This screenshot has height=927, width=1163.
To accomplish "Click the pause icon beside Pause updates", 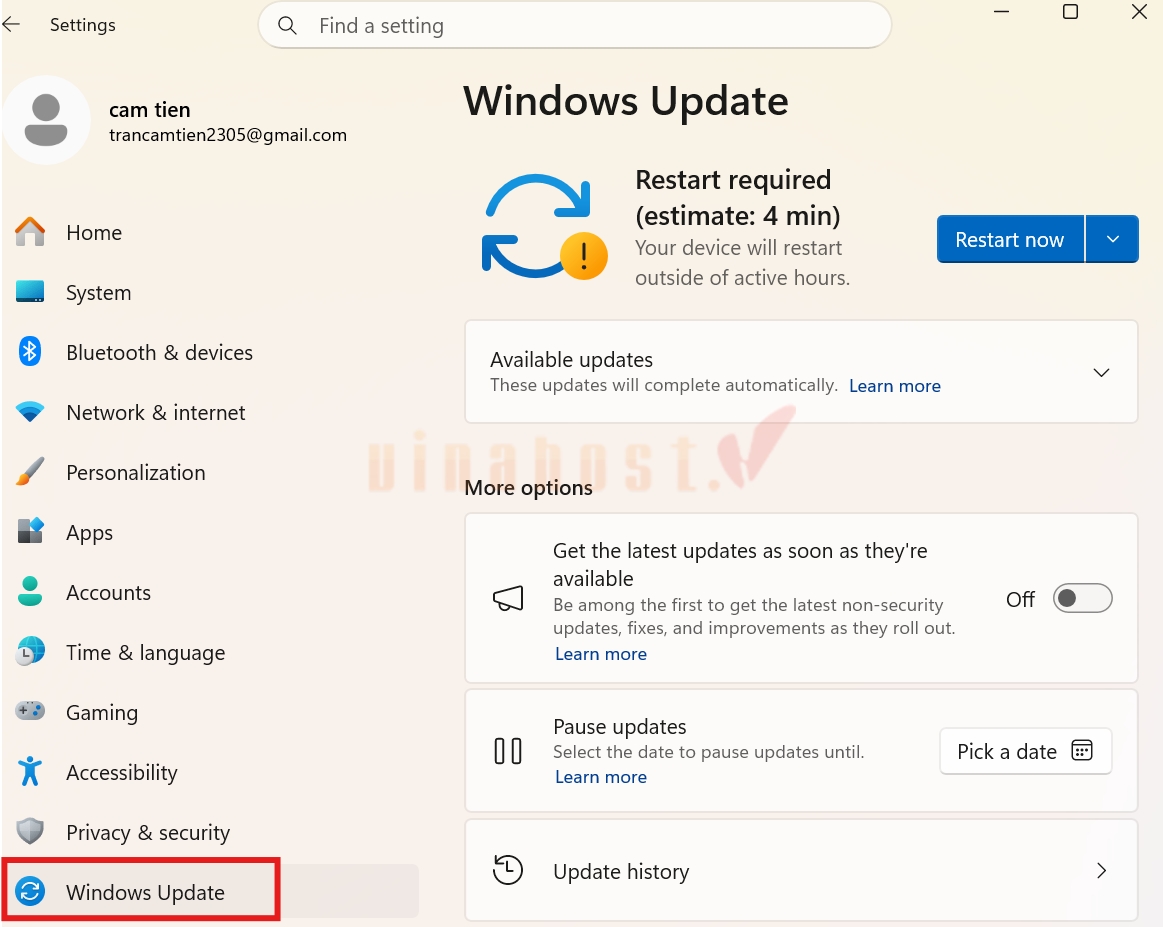I will tap(508, 750).
